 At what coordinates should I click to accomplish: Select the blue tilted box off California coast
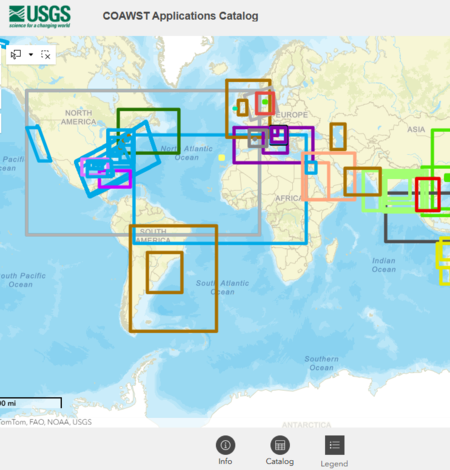click(x=39, y=144)
